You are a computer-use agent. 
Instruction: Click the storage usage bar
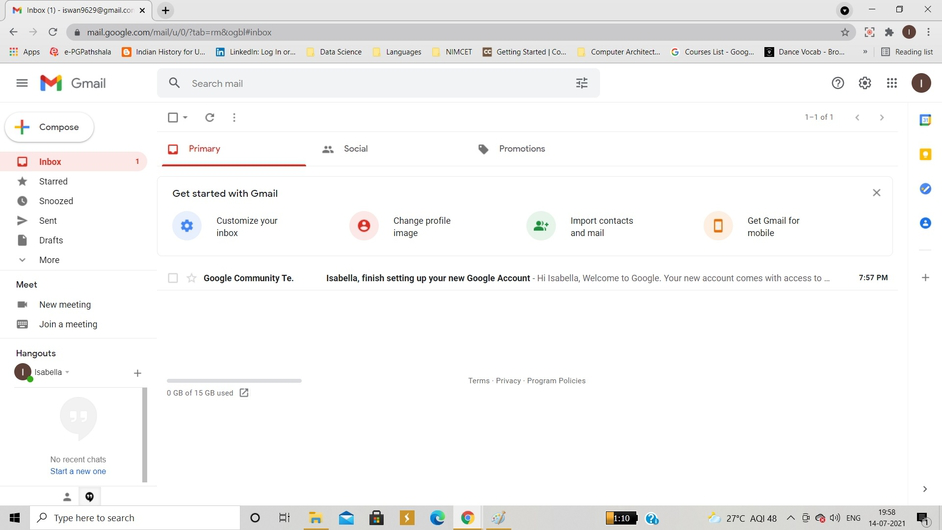point(234,380)
